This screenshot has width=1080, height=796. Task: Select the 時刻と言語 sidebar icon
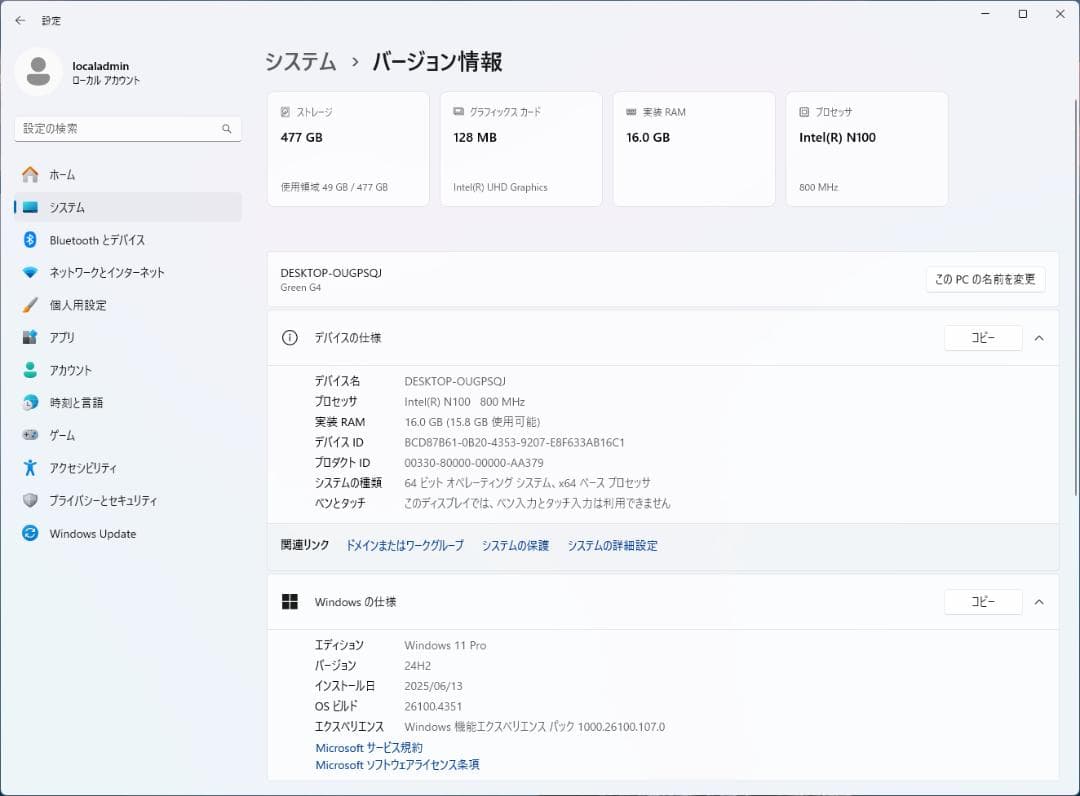[31, 402]
